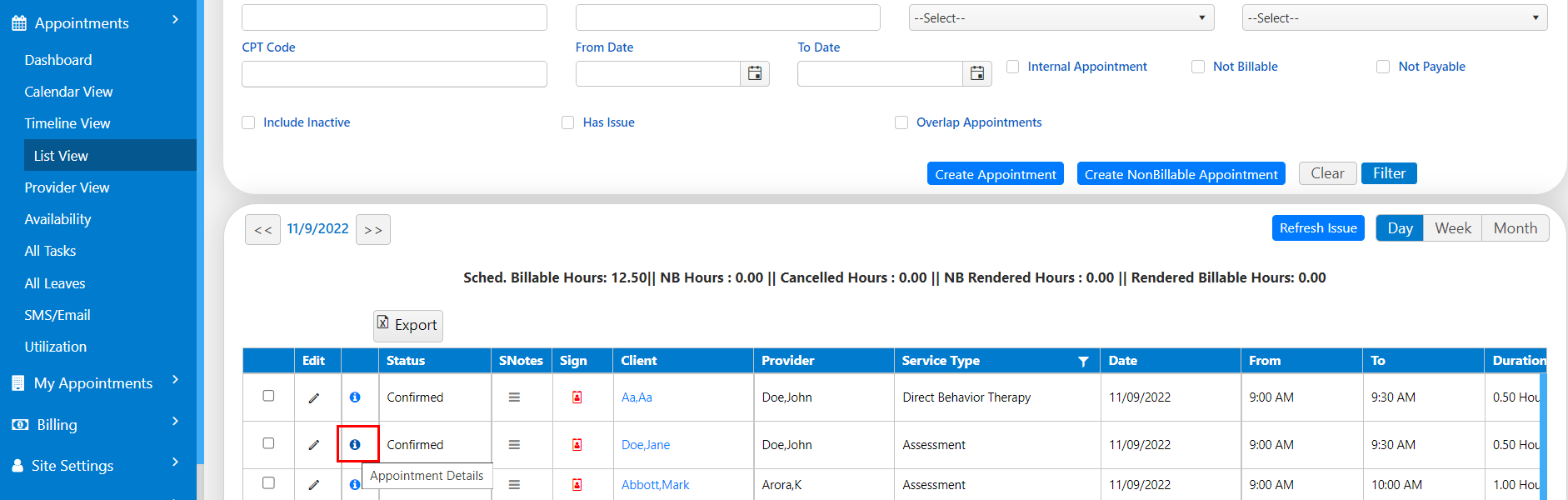The width and height of the screenshot is (1568, 500).
Task: Enable the Not Billable checkbox
Action: click(x=1198, y=67)
